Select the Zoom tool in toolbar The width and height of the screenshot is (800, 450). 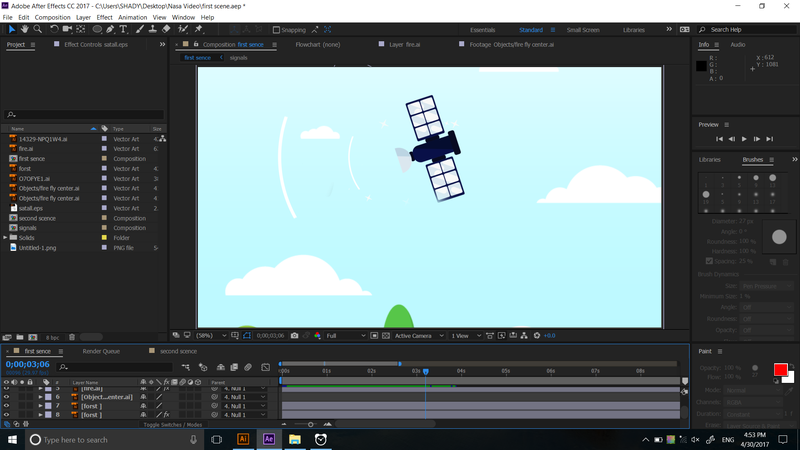38,29
